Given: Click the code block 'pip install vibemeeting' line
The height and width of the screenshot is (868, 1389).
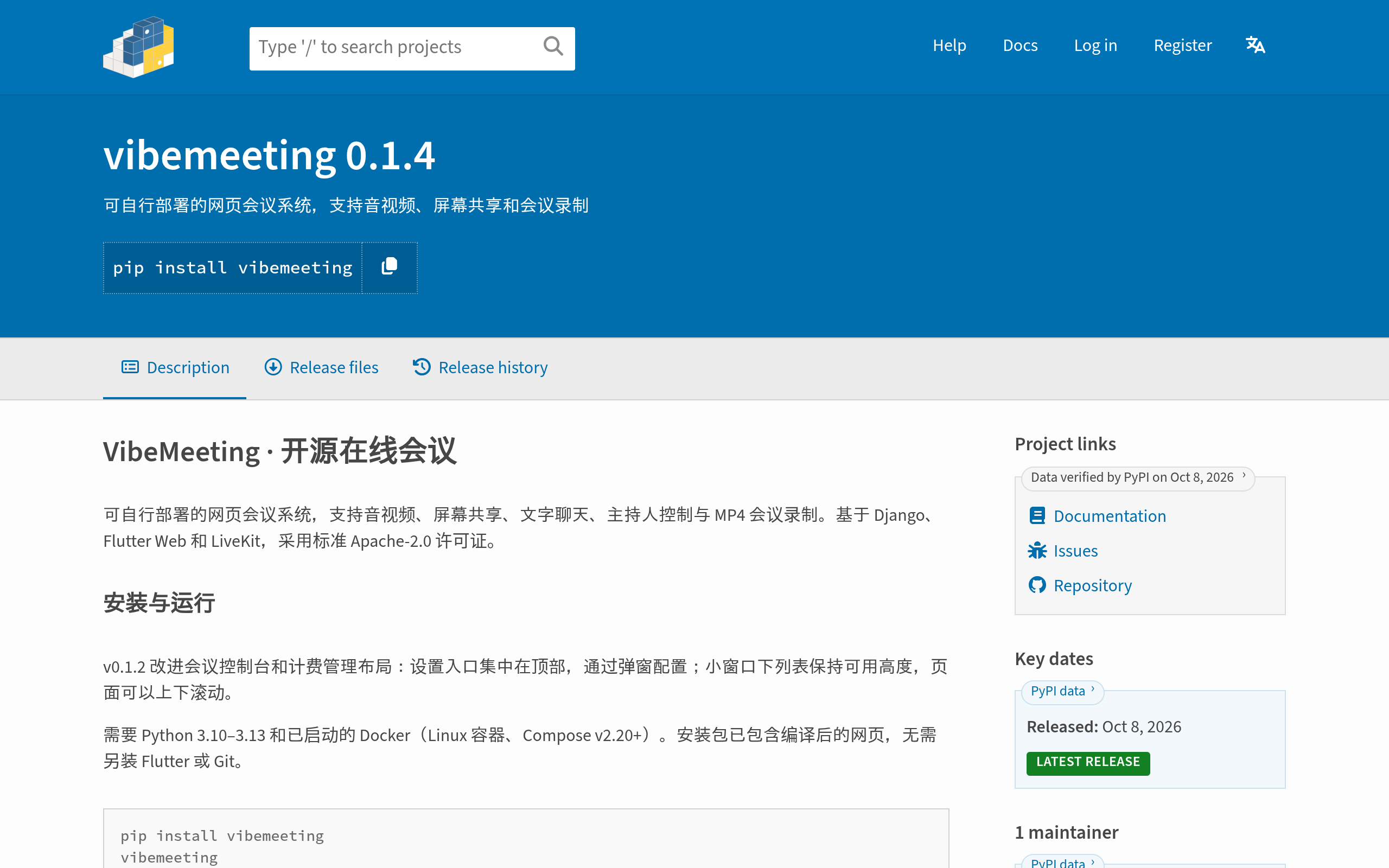Looking at the screenshot, I should coord(222,836).
